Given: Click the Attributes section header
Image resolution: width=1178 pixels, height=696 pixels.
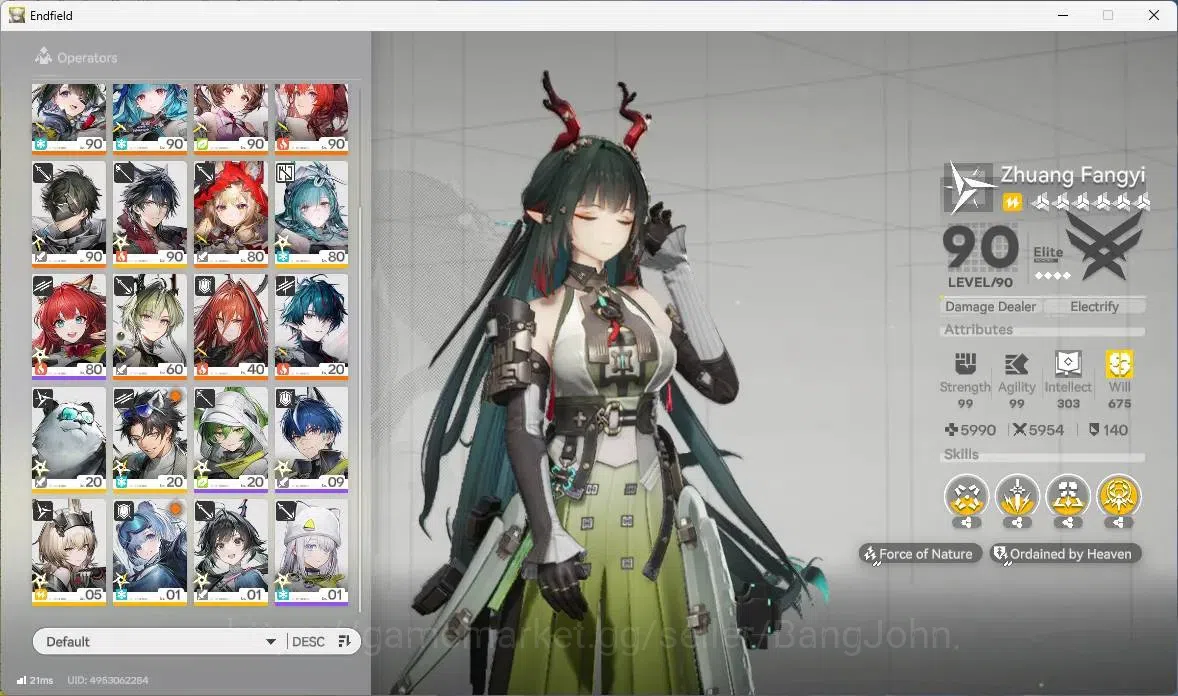Looking at the screenshot, I should pyautogui.click(x=978, y=329).
